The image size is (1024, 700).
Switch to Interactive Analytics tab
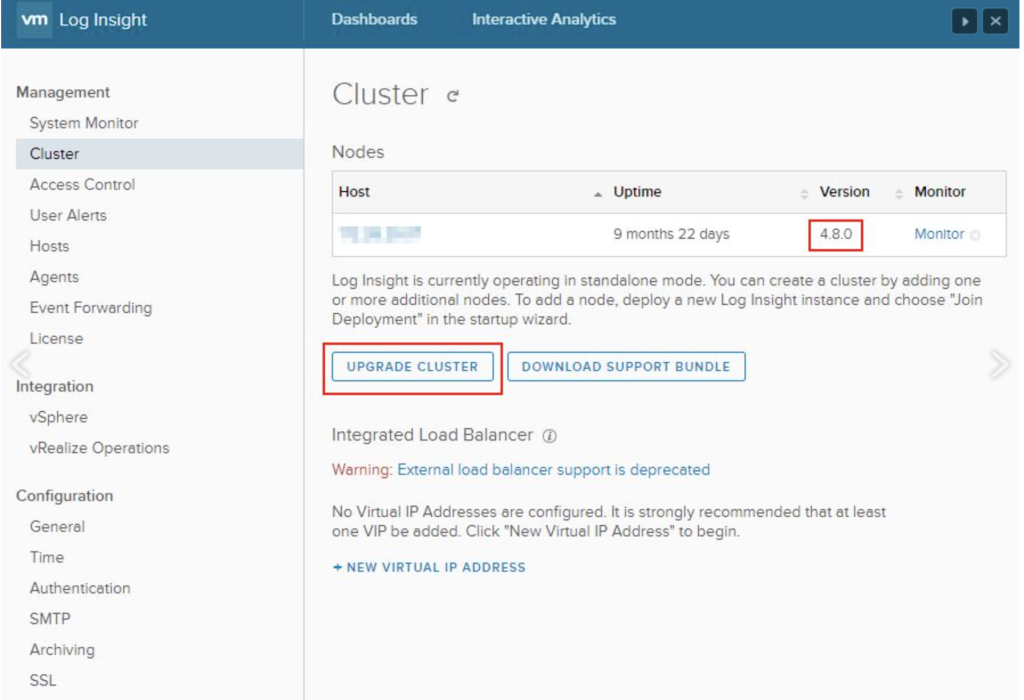(x=544, y=20)
